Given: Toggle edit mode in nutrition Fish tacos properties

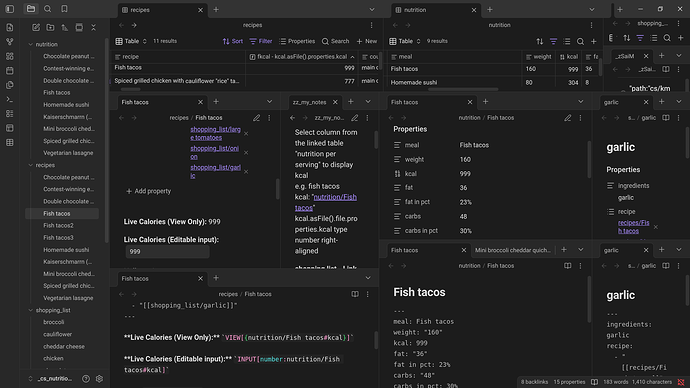Looking at the screenshot, I should point(568,118).
